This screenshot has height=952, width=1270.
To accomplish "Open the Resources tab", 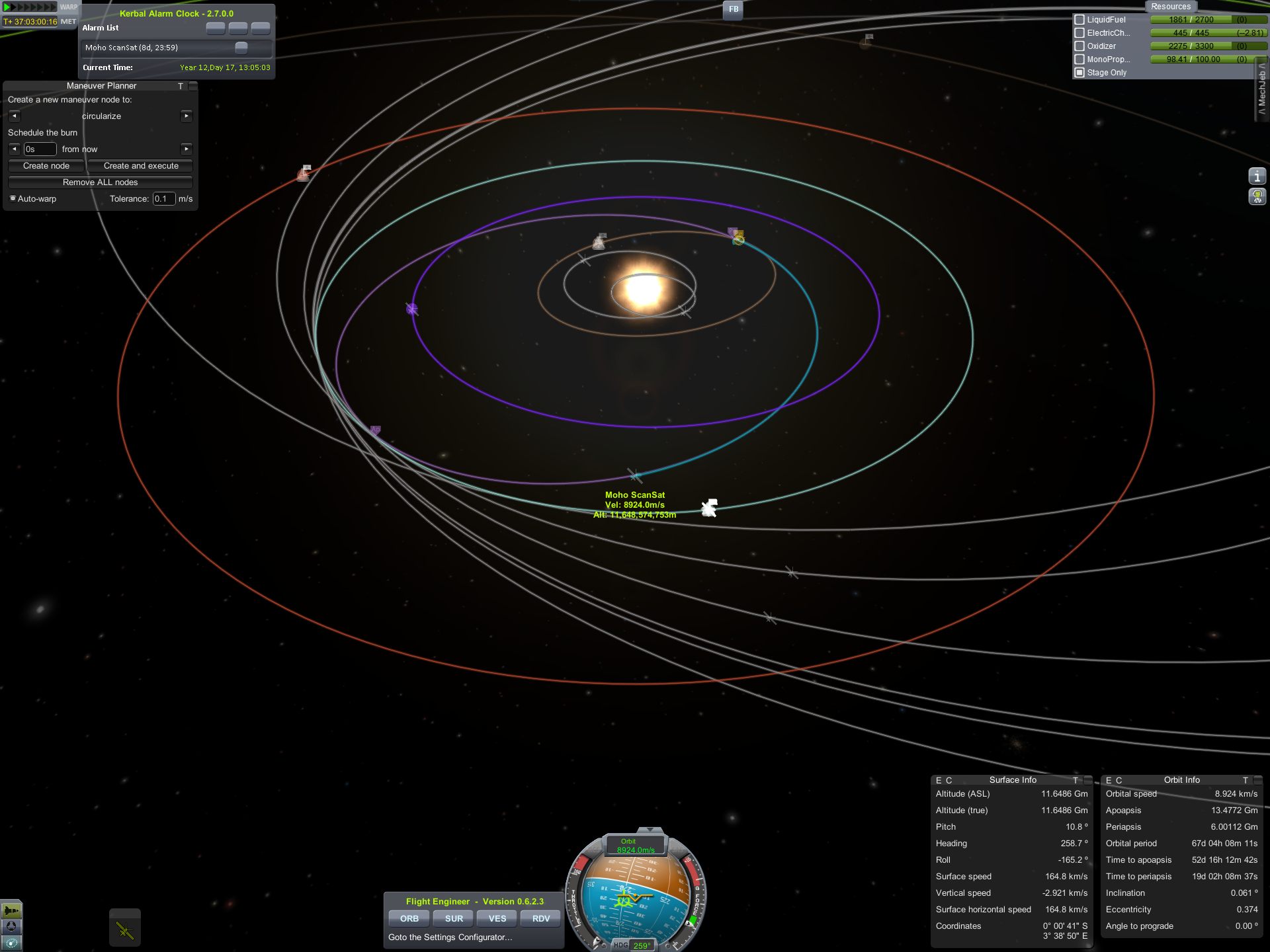I will point(1171,7).
